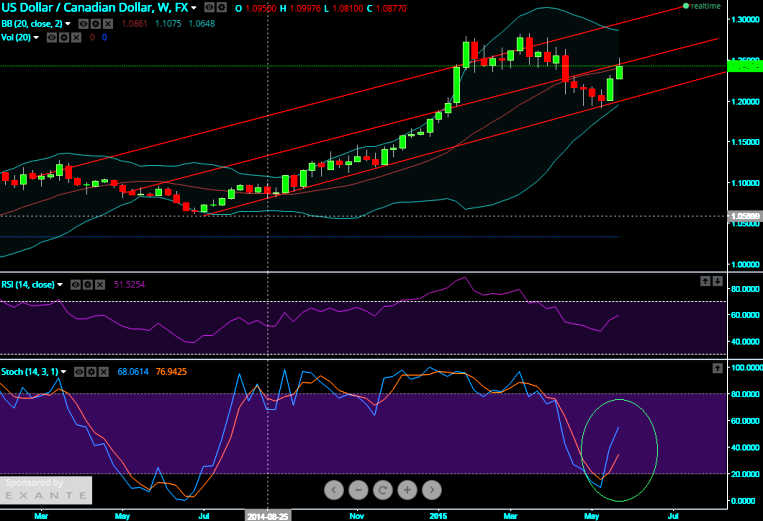This screenshot has height=521, width=763.
Task: Expand the US Dollar / Canadian Dollar title dropdown
Action: pos(196,8)
